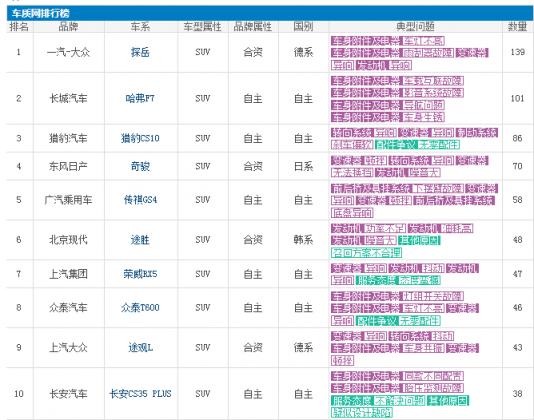
Task: Click the count value 47
Action: coord(517,274)
